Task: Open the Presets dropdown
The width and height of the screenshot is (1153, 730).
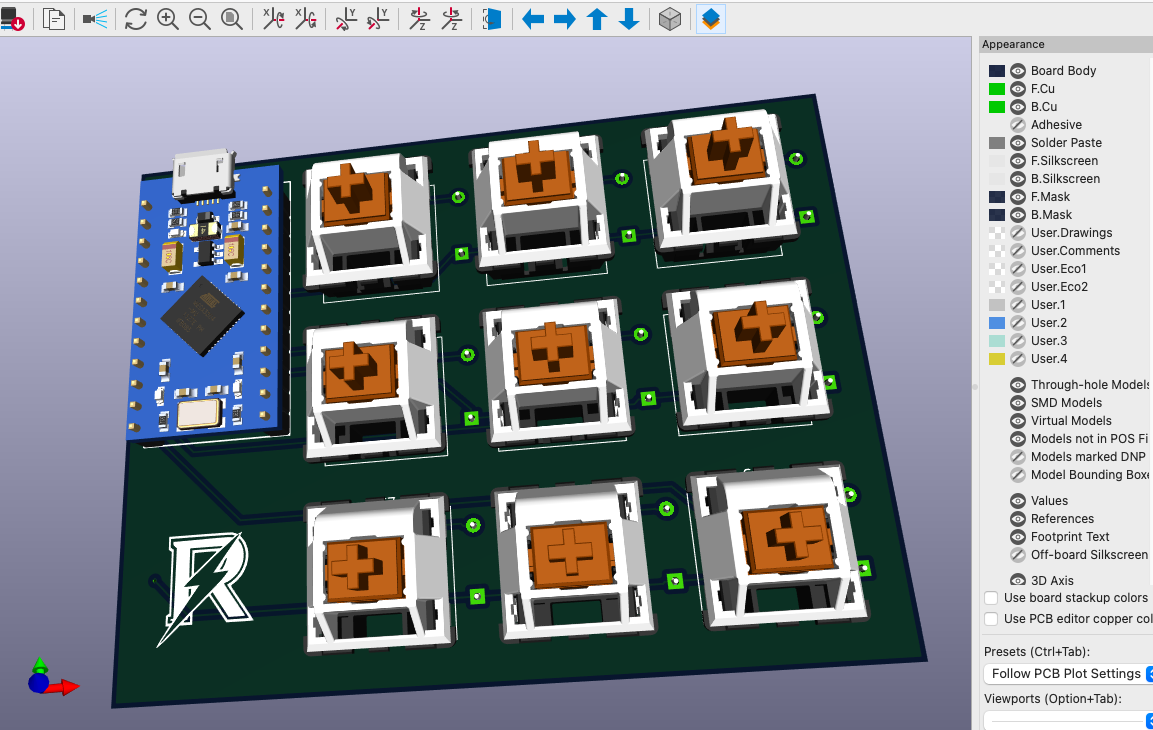Action: 1067,673
